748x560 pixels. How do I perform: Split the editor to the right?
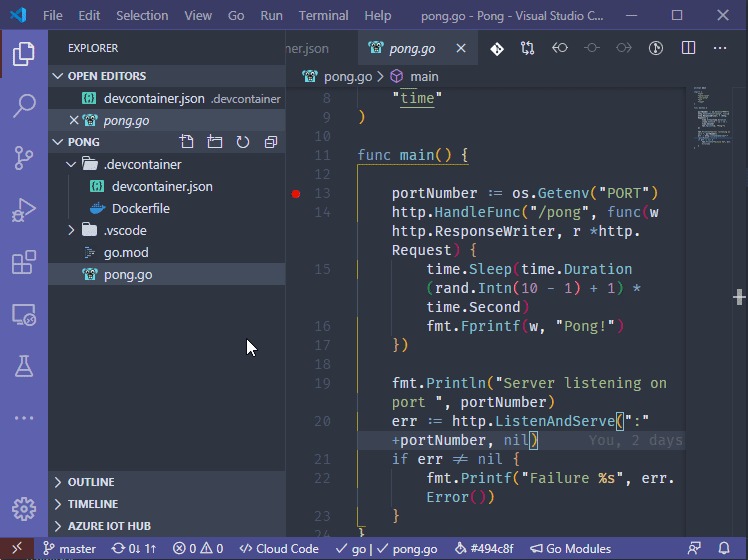688,48
